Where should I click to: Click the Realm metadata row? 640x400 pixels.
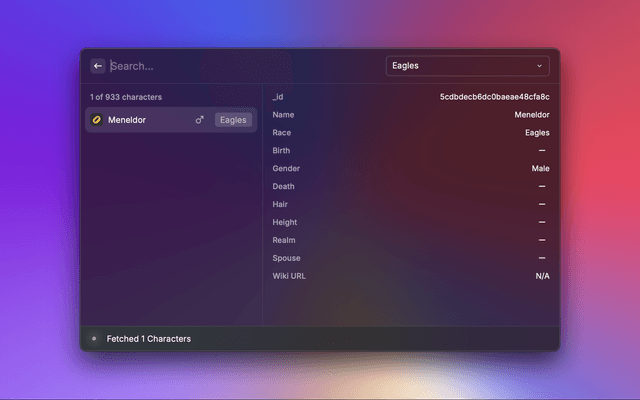point(410,240)
